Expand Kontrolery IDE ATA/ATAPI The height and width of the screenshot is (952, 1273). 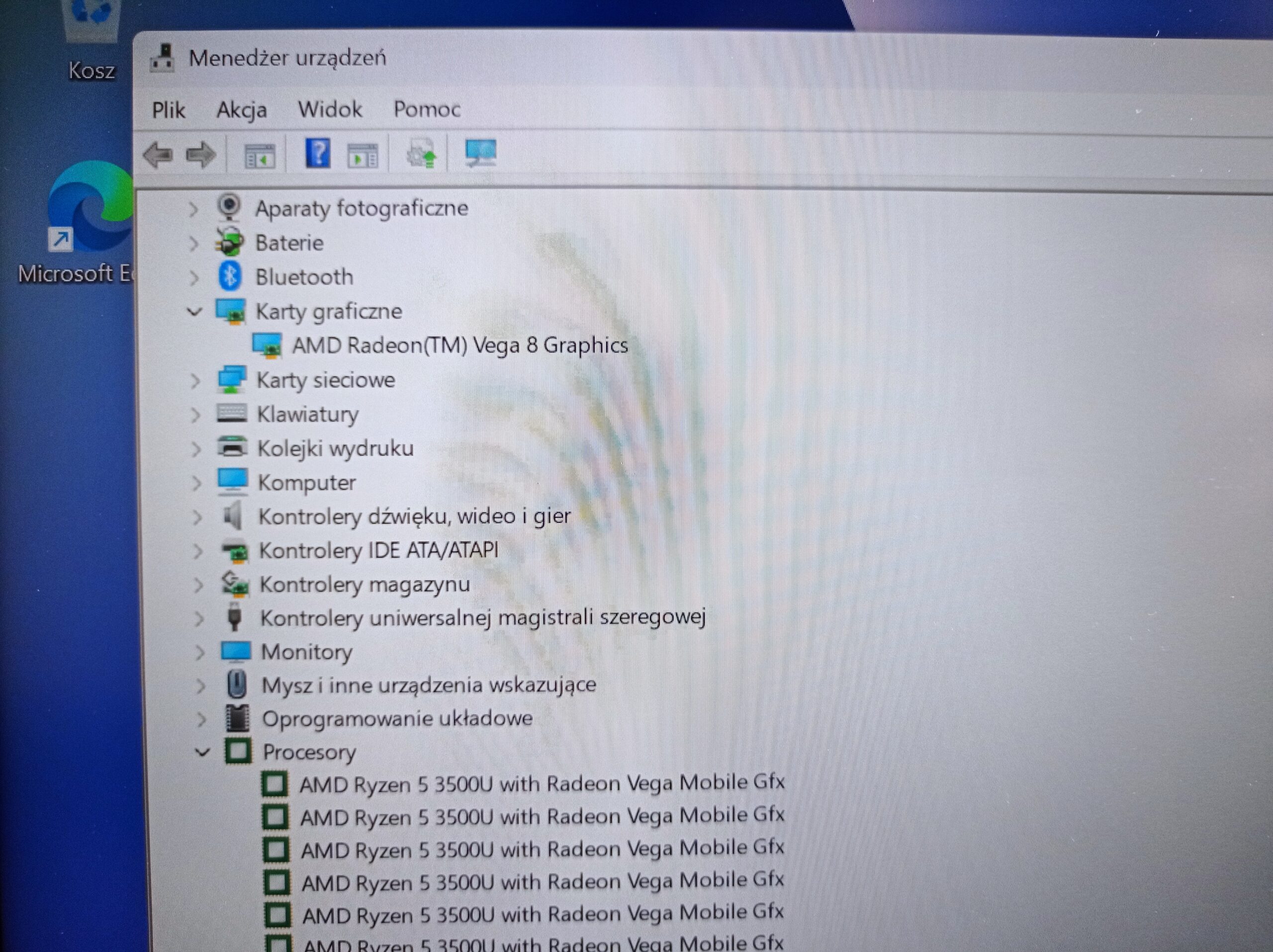pos(198,552)
